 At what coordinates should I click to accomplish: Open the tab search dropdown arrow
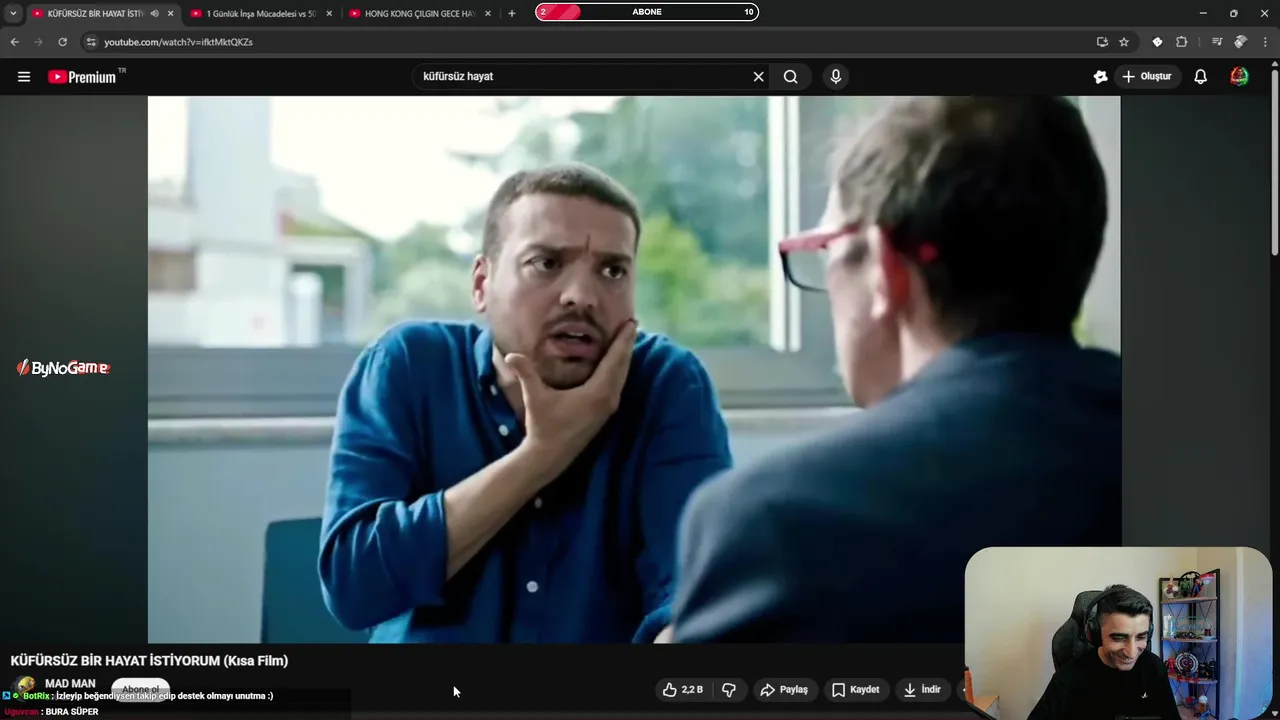tap(13, 13)
